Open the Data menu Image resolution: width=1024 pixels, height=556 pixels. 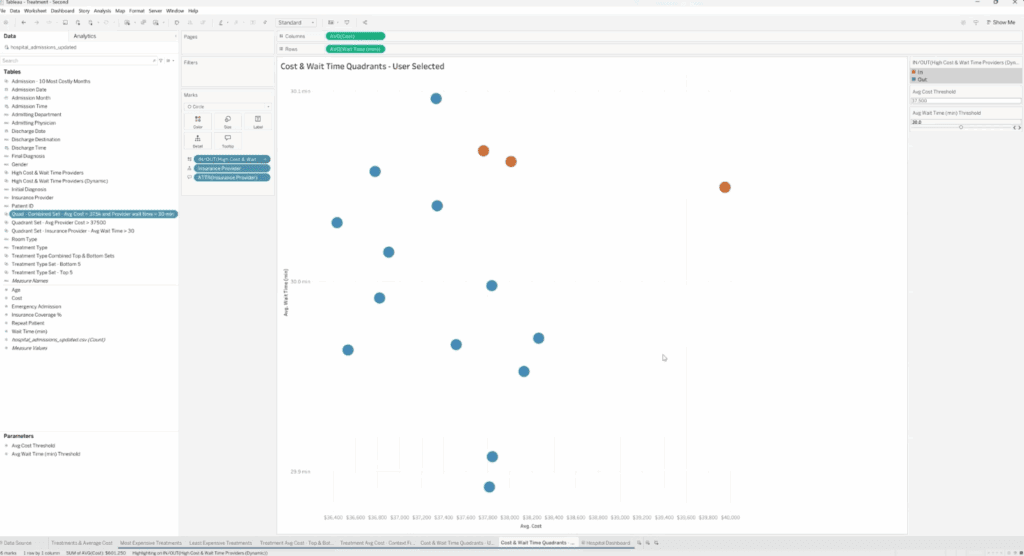point(14,10)
